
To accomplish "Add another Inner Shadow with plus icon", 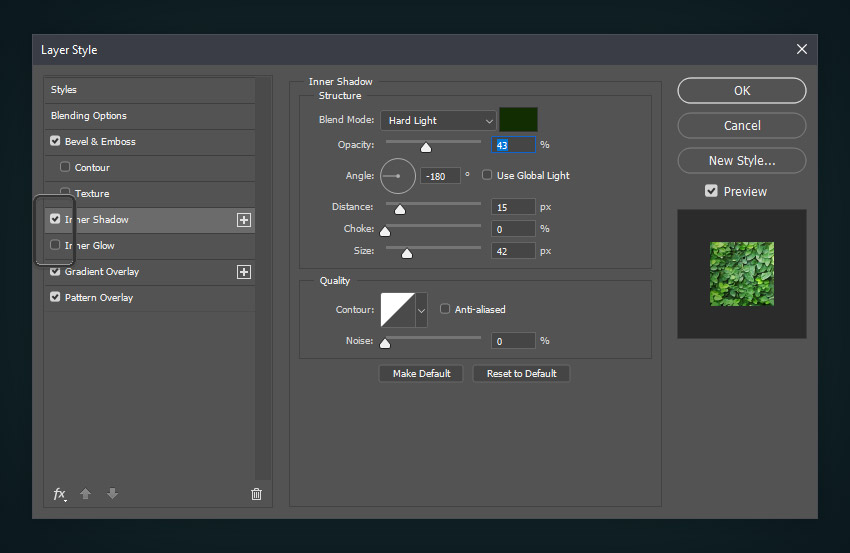I will pos(243,220).
